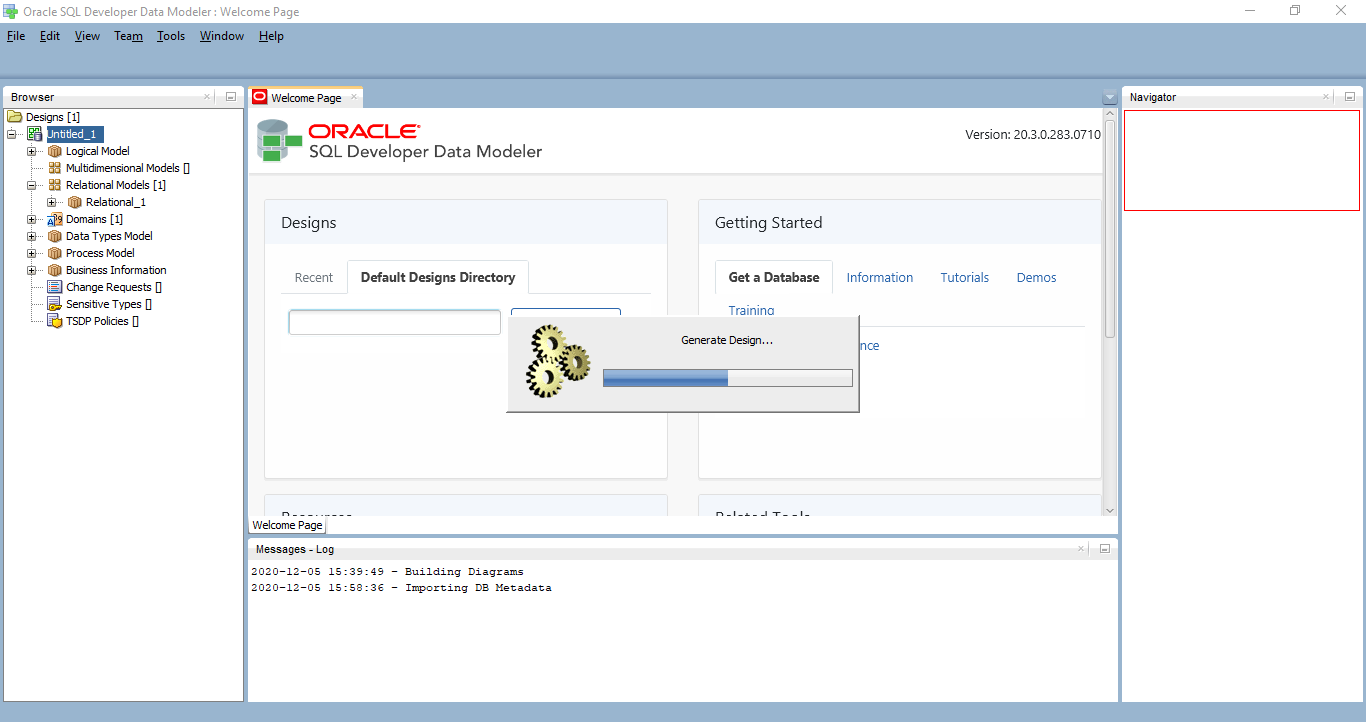Expand the Process Model node
Viewport: 1366px width, 722px height.
(32, 253)
